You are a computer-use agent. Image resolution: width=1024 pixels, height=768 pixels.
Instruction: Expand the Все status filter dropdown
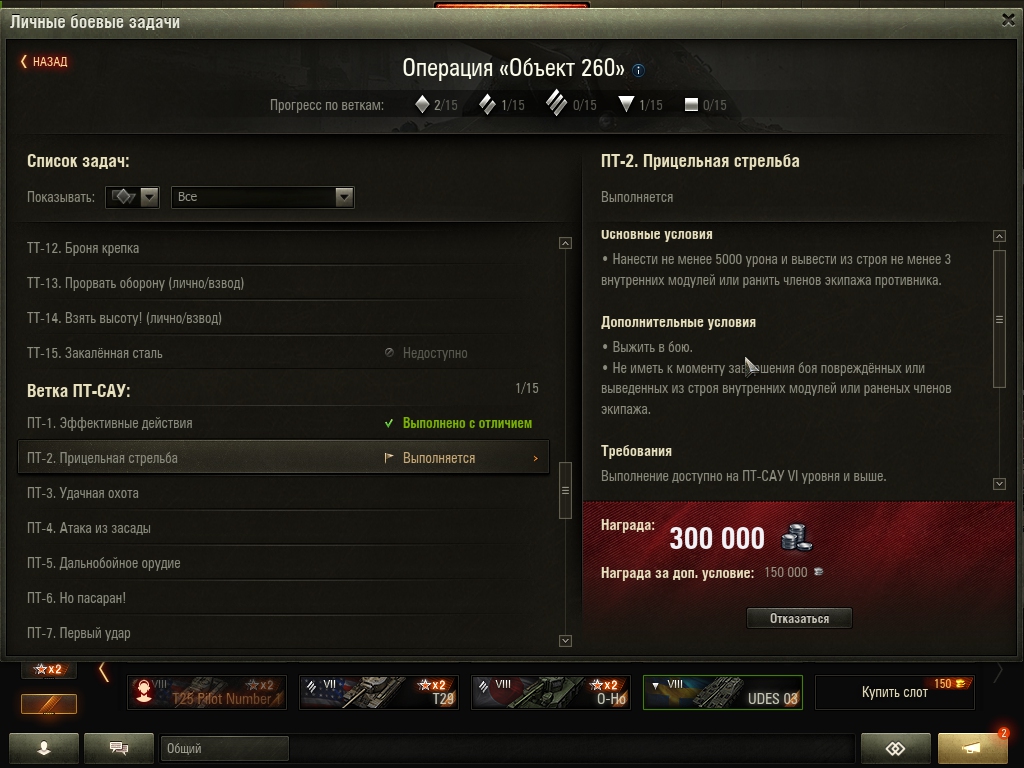[x=263, y=197]
